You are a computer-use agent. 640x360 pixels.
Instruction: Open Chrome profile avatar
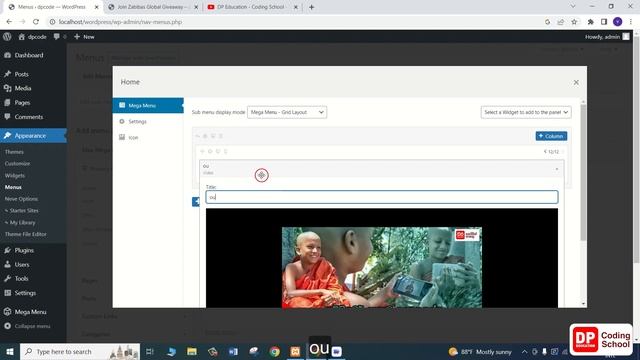click(618, 22)
